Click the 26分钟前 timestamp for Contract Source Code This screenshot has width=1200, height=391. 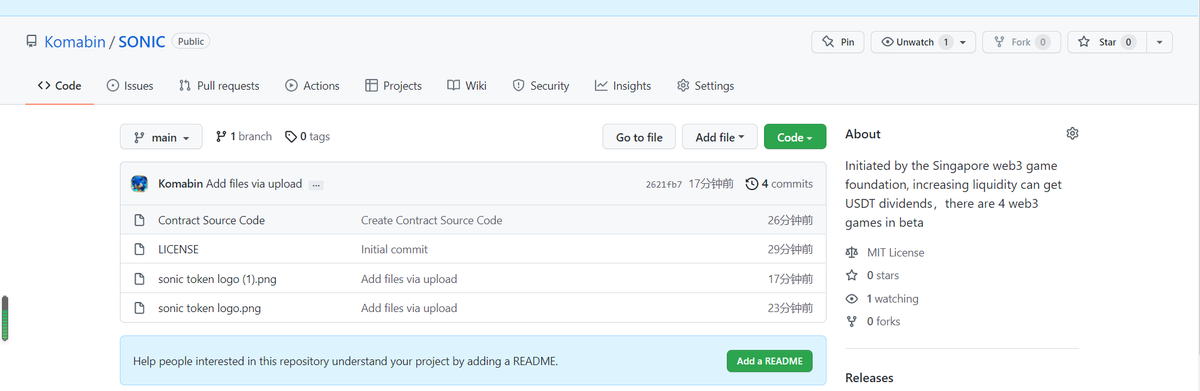(790, 220)
